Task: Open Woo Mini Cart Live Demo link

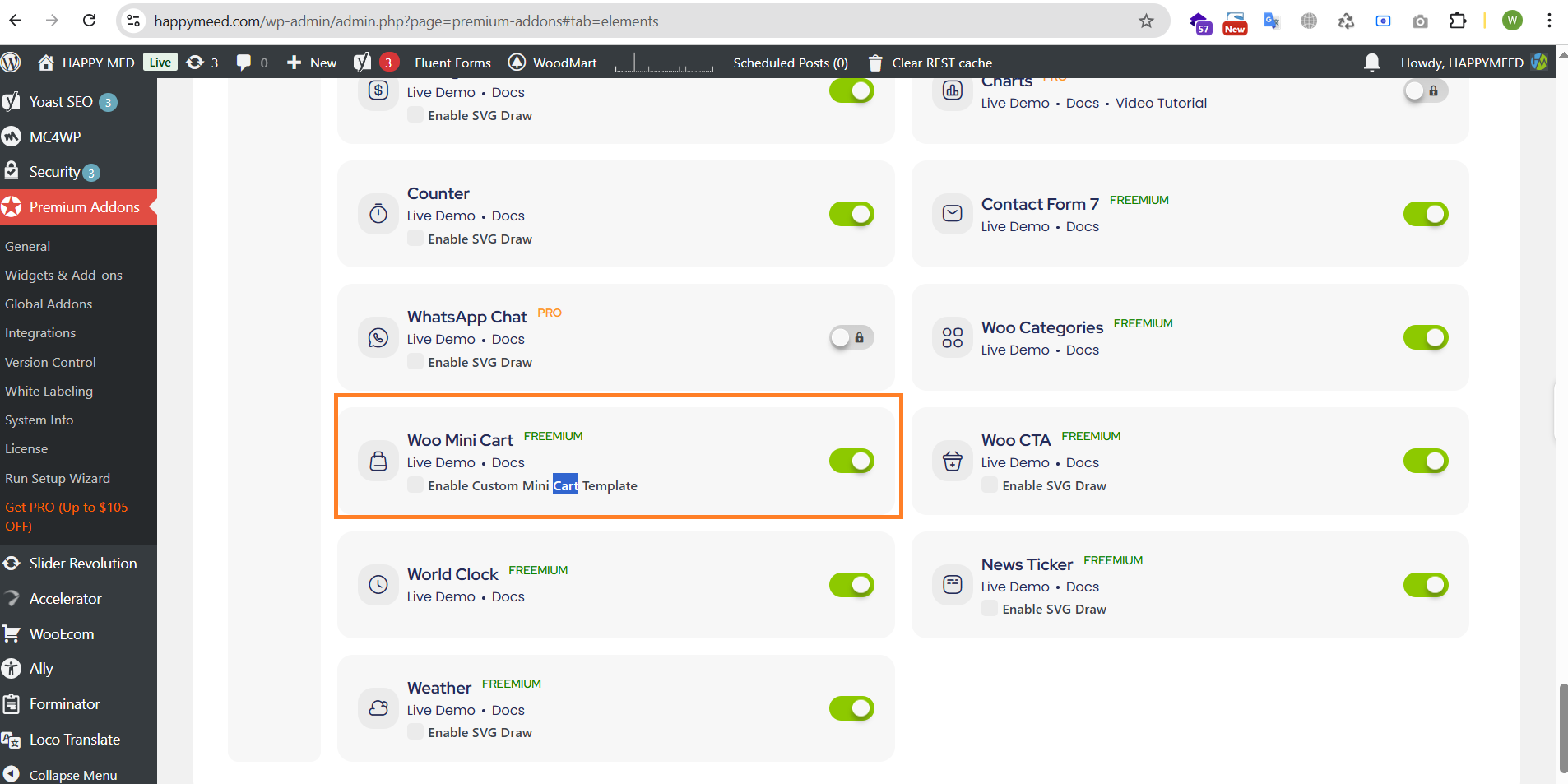Action: [441, 462]
